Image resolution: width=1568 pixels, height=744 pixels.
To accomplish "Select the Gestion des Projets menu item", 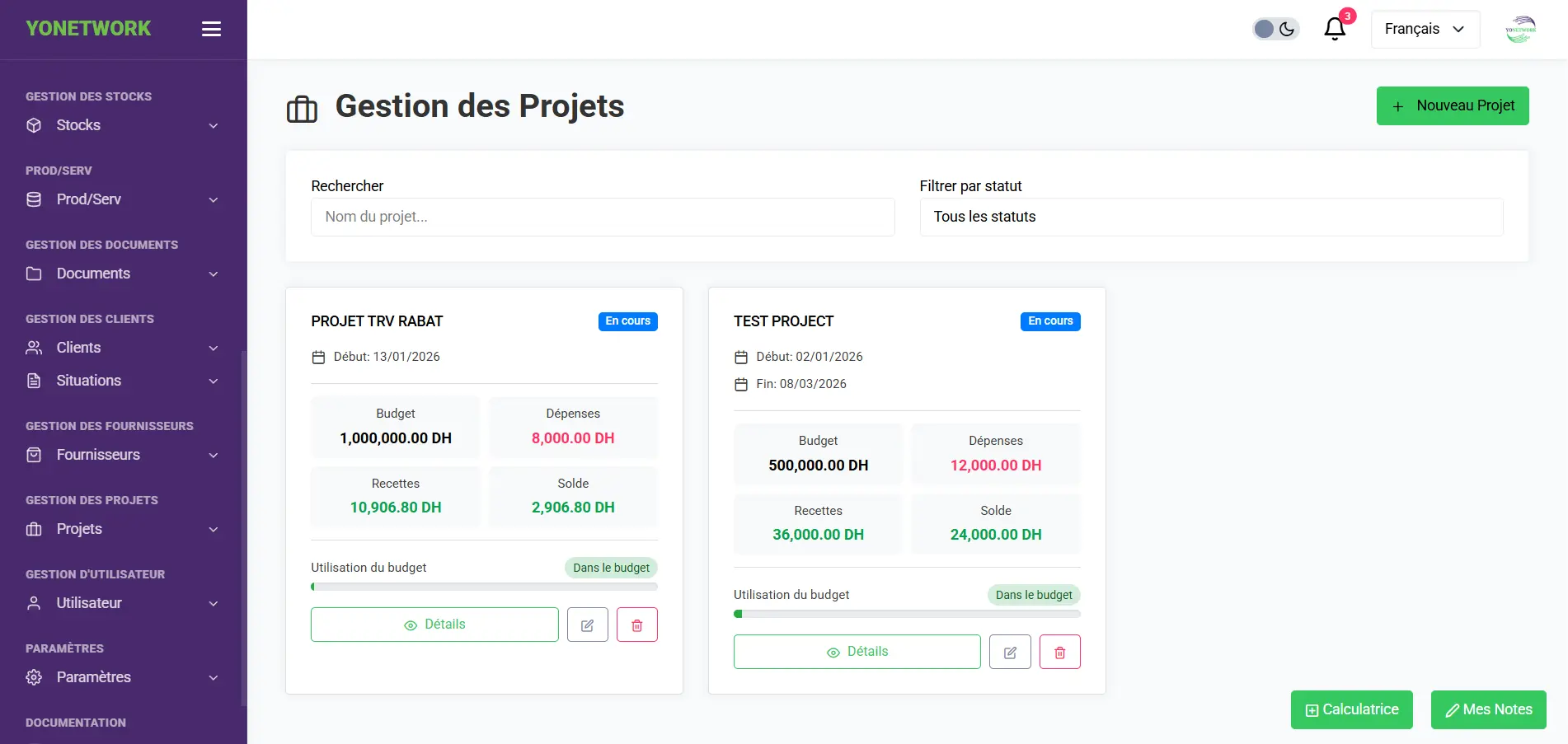I will click(x=92, y=500).
